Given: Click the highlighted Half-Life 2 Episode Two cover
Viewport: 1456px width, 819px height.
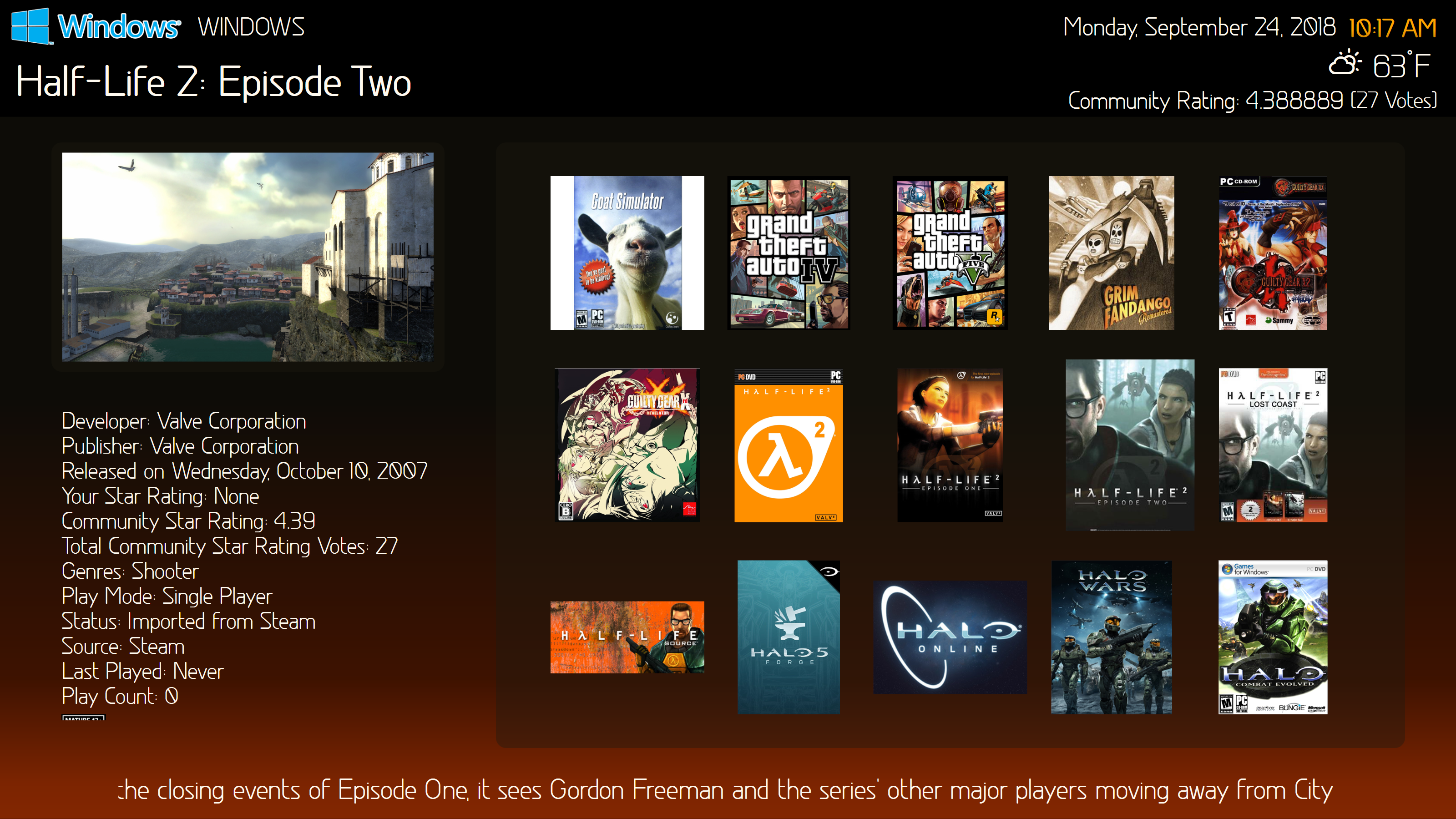Looking at the screenshot, I should (1130, 445).
